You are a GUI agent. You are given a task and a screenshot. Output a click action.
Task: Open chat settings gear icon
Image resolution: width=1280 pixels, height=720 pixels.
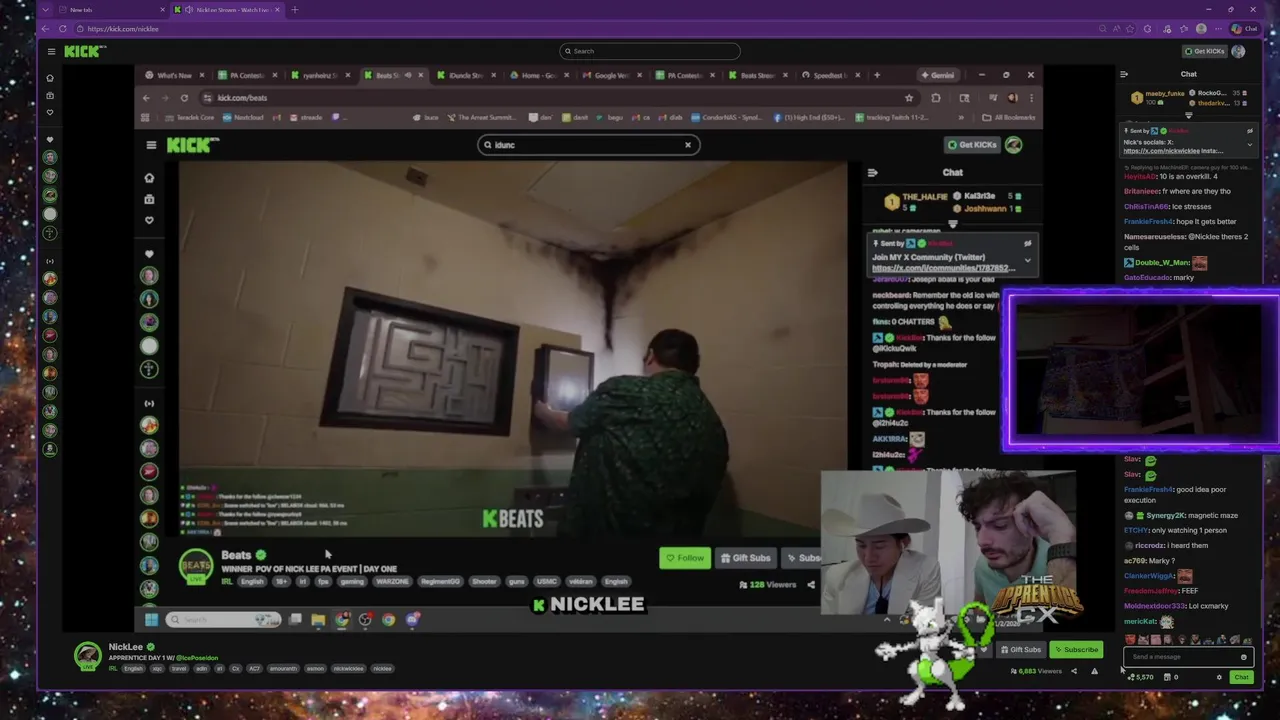point(1218,677)
